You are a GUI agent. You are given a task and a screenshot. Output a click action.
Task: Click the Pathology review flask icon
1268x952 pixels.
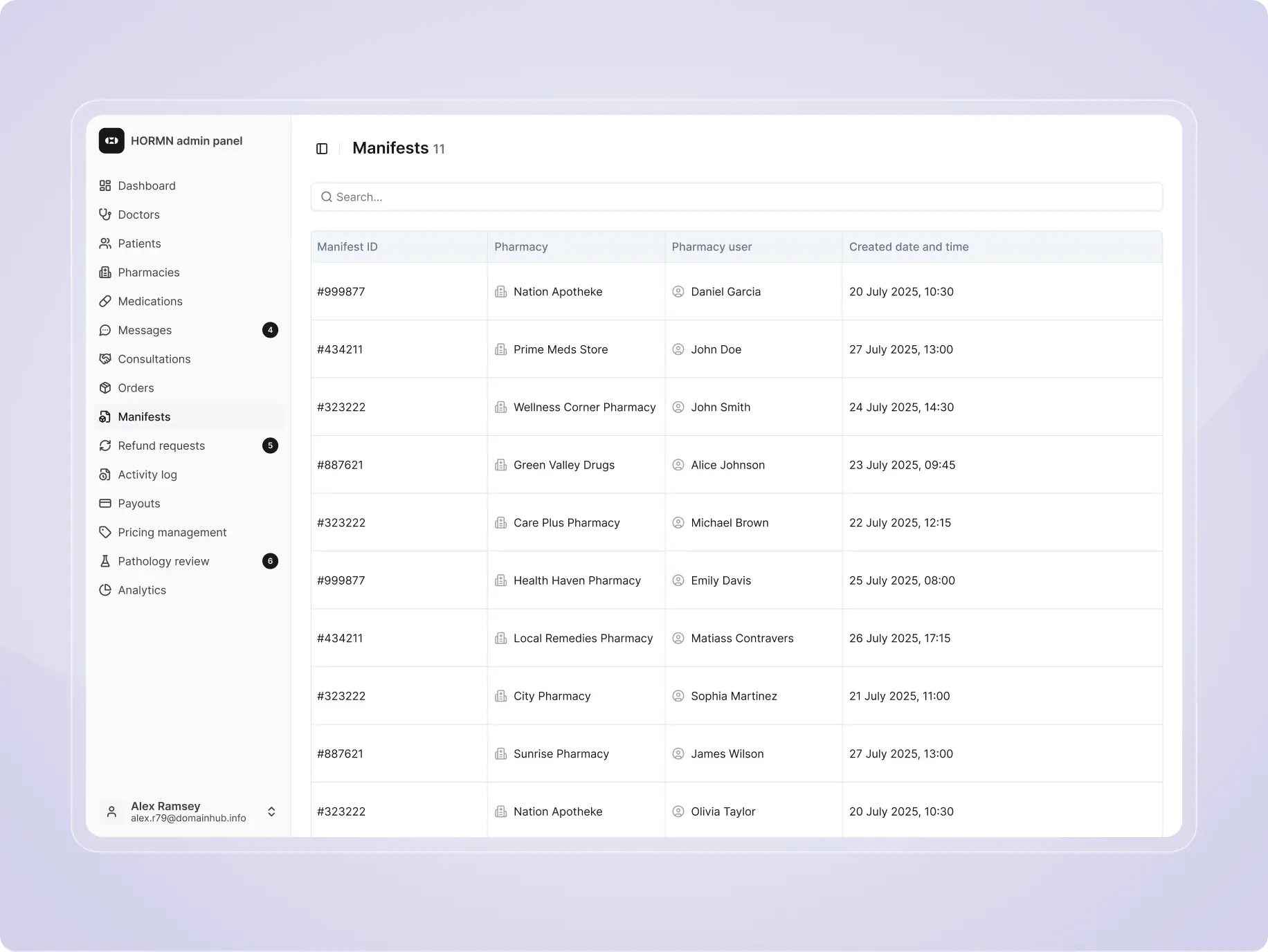coord(105,561)
